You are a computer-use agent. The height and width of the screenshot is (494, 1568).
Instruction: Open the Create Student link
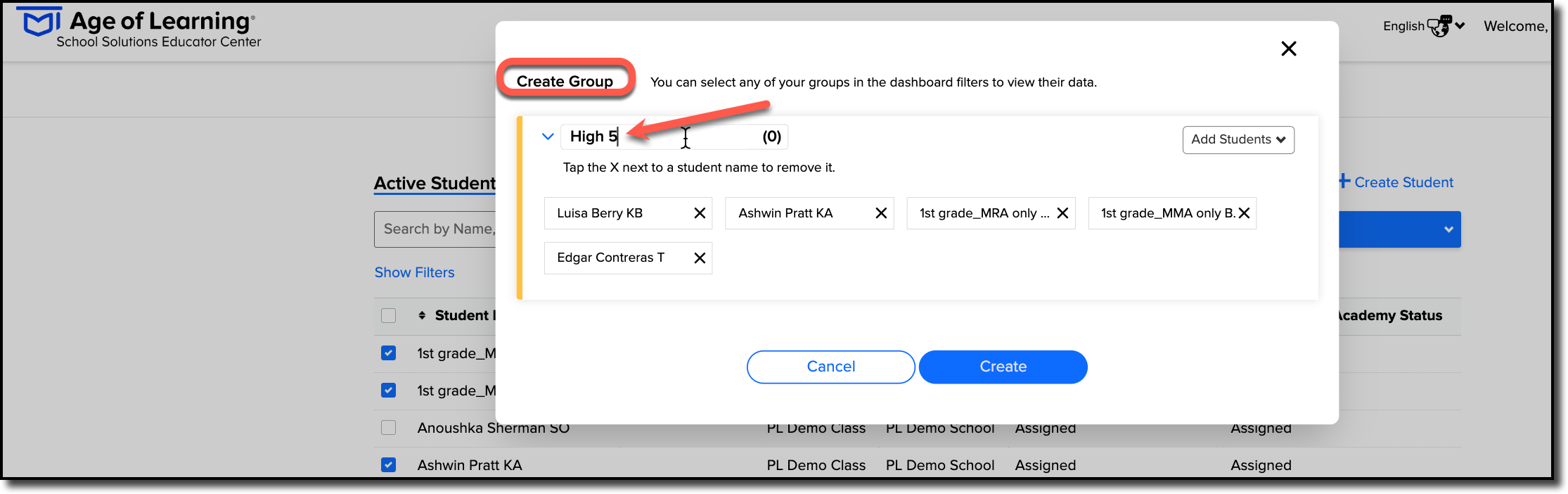click(1396, 182)
